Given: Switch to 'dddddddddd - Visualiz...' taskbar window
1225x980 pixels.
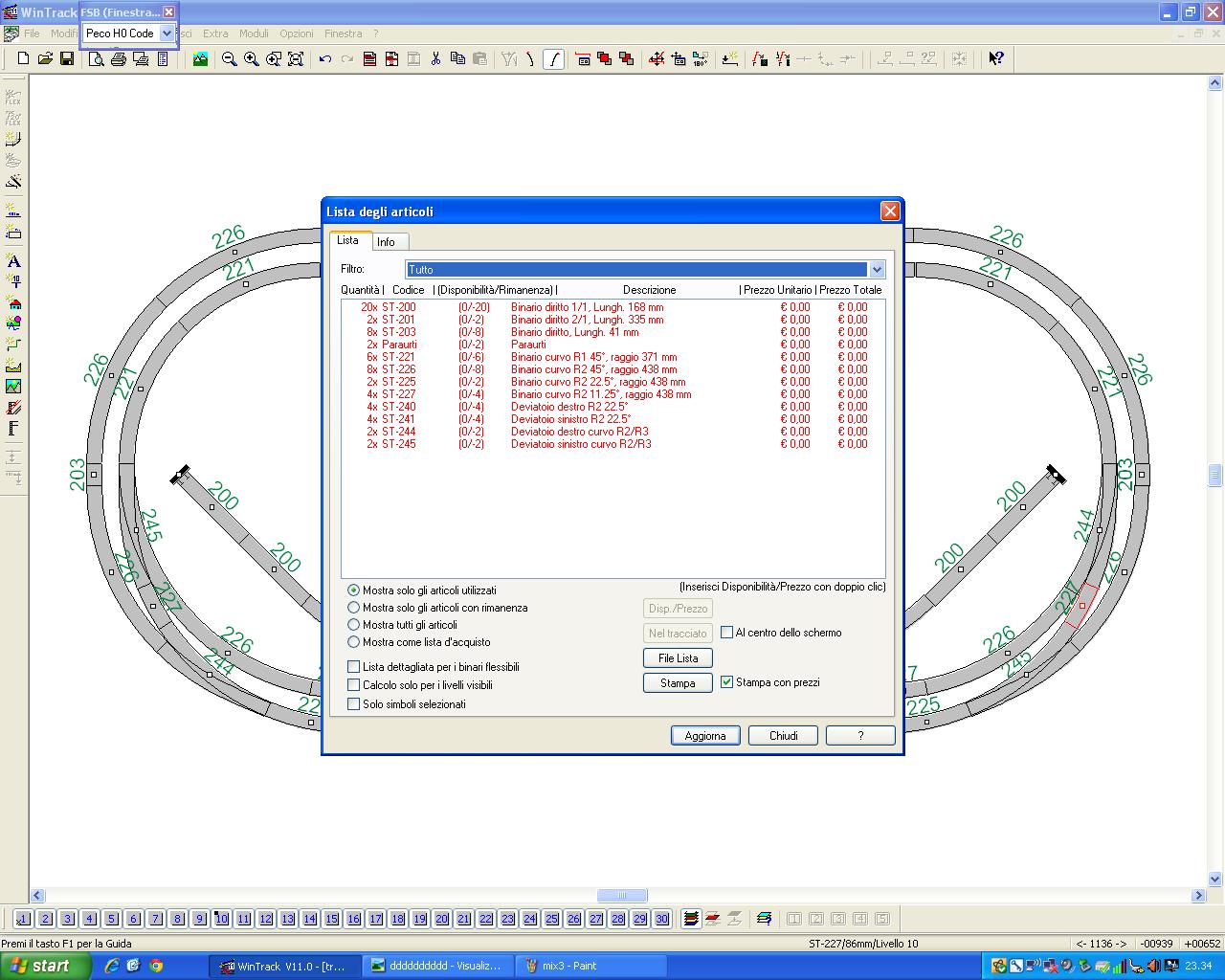Looking at the screenshot, I should (438, 966).
